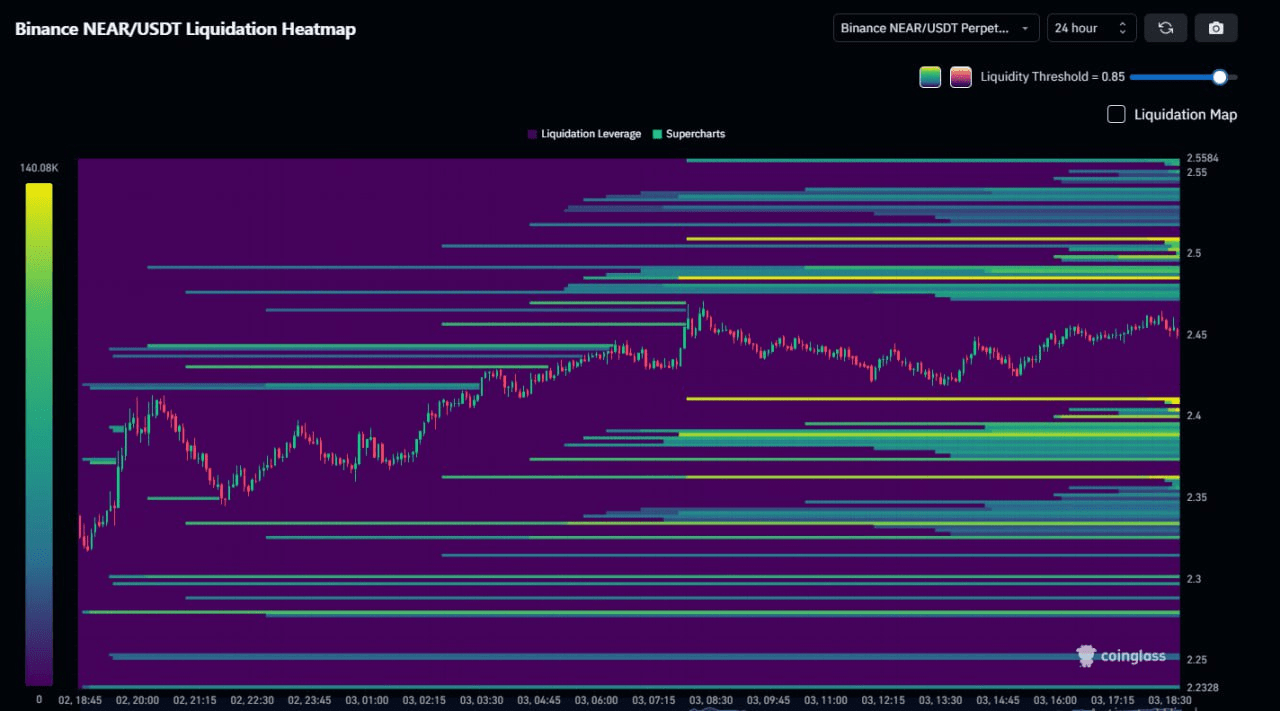Click the 03, 12:15 time axis label

point(883,700)
